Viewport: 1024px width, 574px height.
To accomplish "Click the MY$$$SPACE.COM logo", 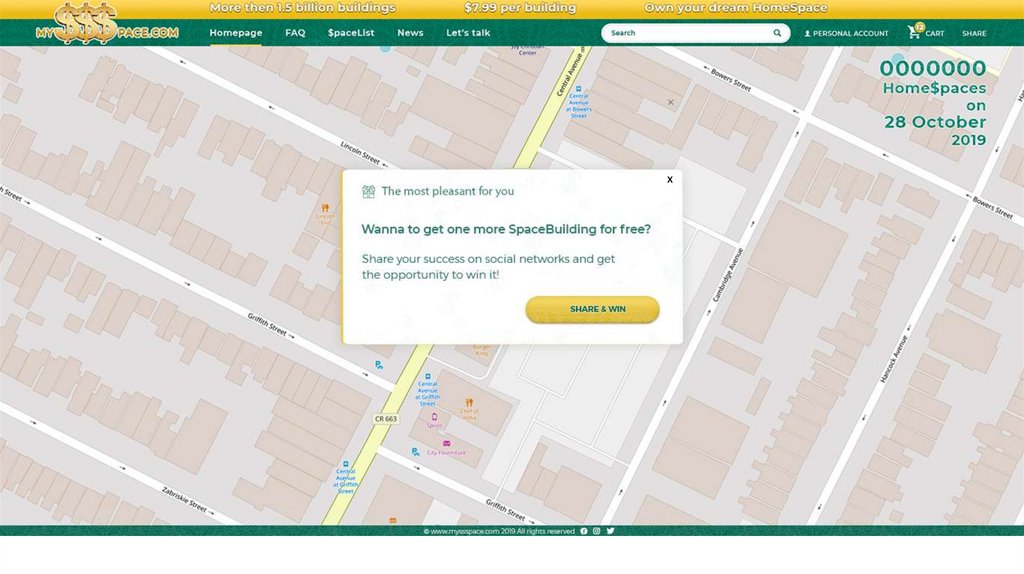I will tap(106, 24).
